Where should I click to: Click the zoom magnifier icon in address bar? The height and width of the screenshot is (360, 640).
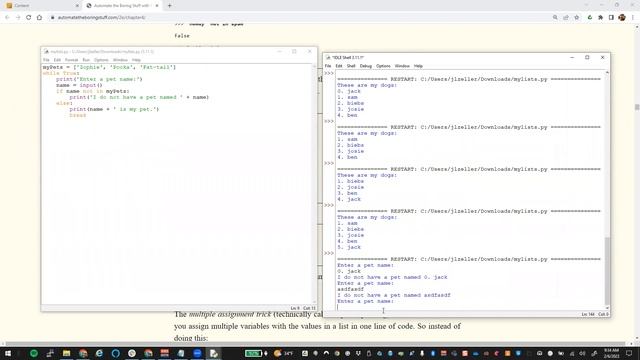[x=555, y=18]
